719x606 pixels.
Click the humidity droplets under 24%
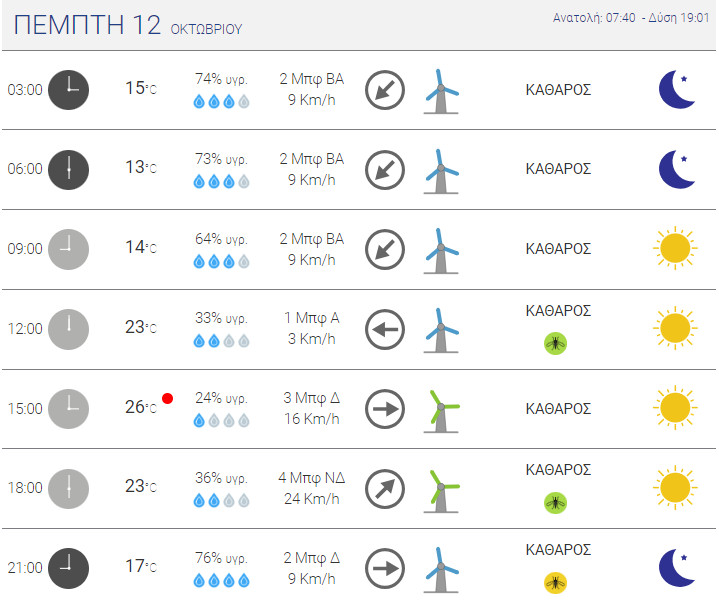coord(221,420)
